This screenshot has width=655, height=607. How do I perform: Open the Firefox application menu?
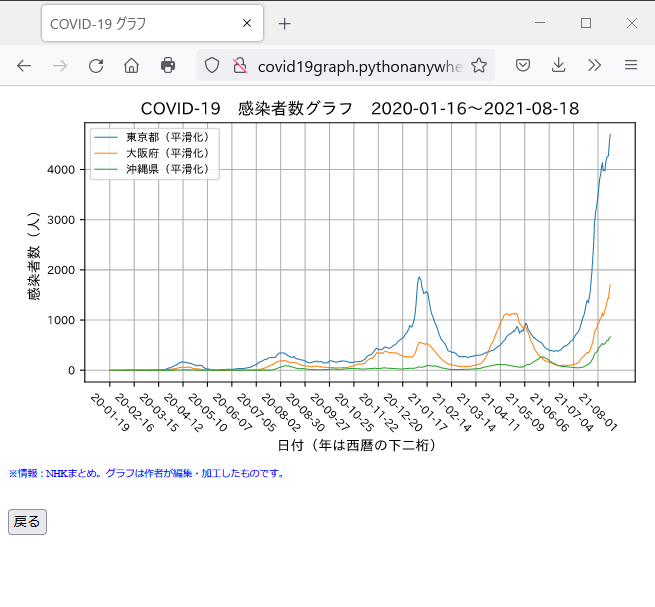coord(631,65)
